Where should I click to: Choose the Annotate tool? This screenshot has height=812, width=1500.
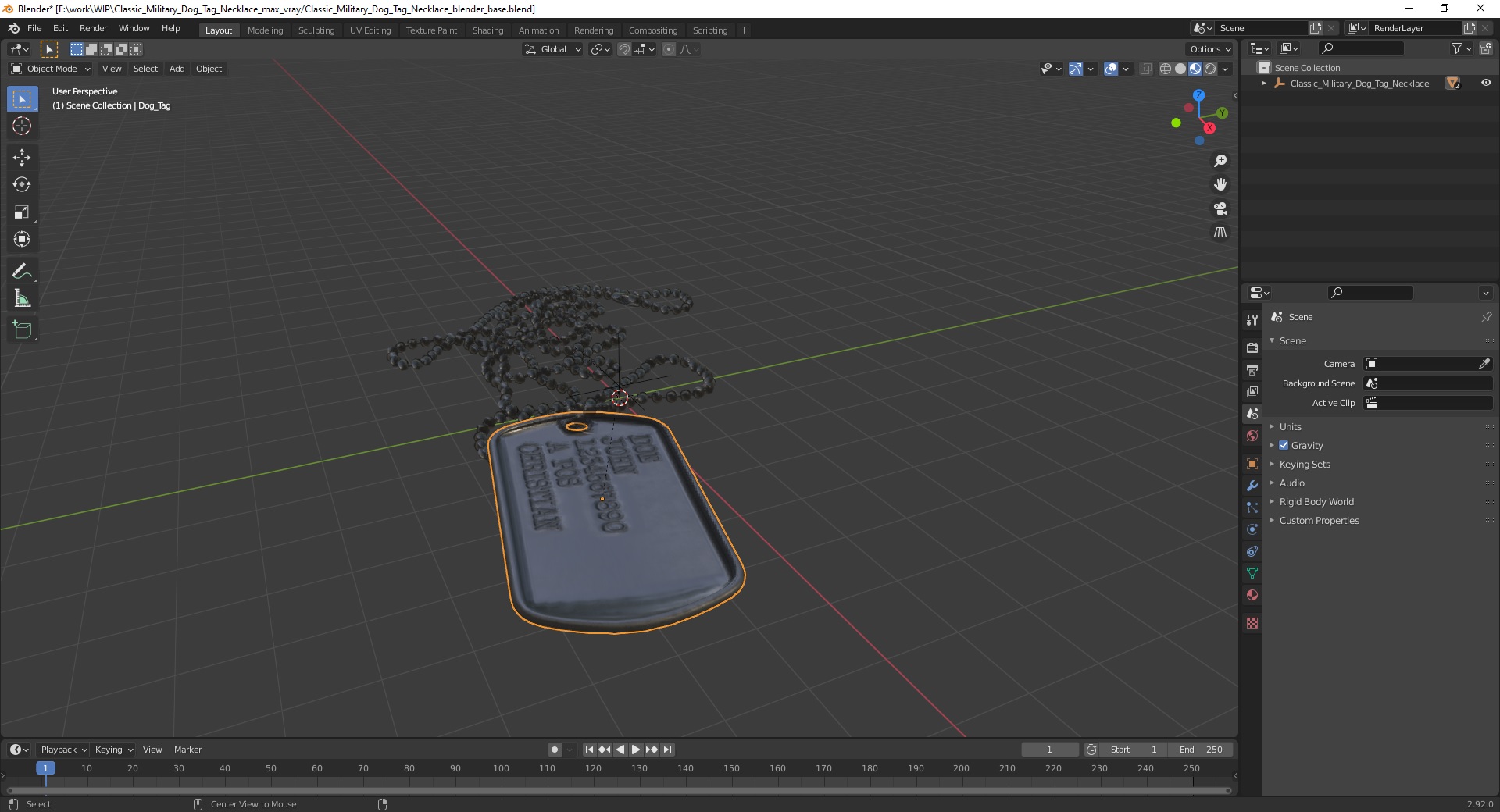point(22,272)
